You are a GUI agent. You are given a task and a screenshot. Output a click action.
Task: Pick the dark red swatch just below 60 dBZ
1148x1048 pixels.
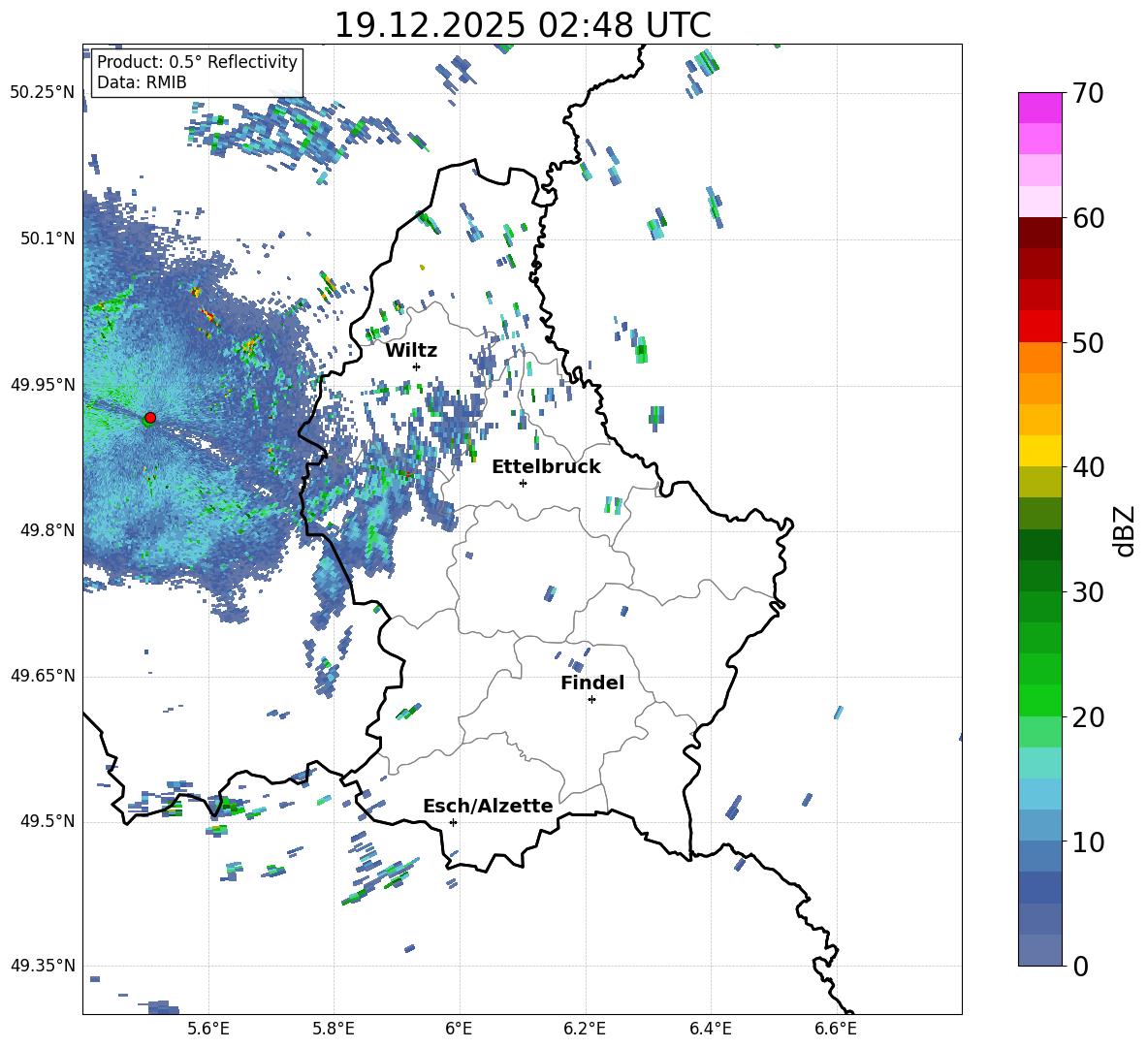click(x=1039, y=233)
